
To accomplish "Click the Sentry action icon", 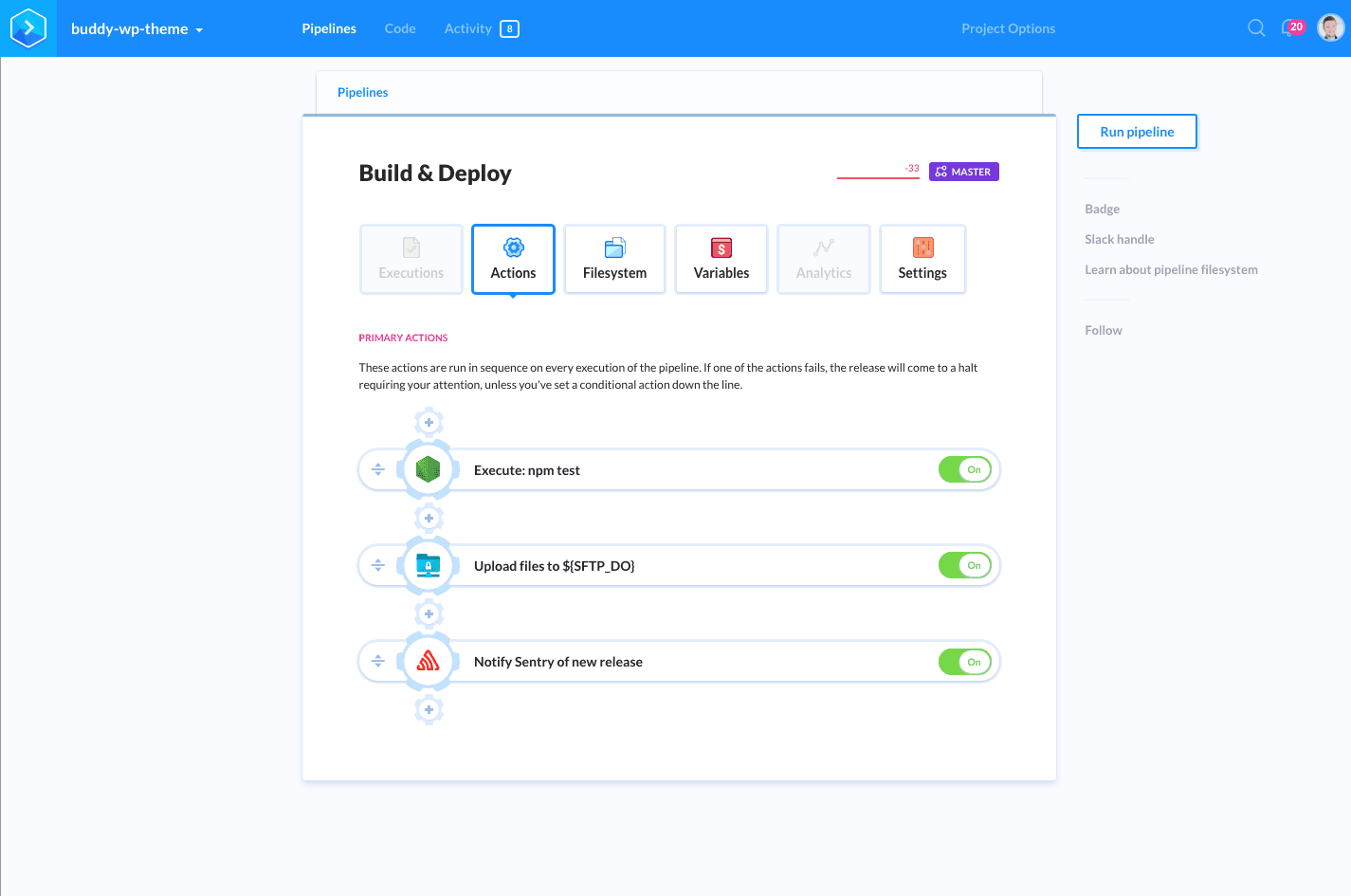I will click(429, 662).
